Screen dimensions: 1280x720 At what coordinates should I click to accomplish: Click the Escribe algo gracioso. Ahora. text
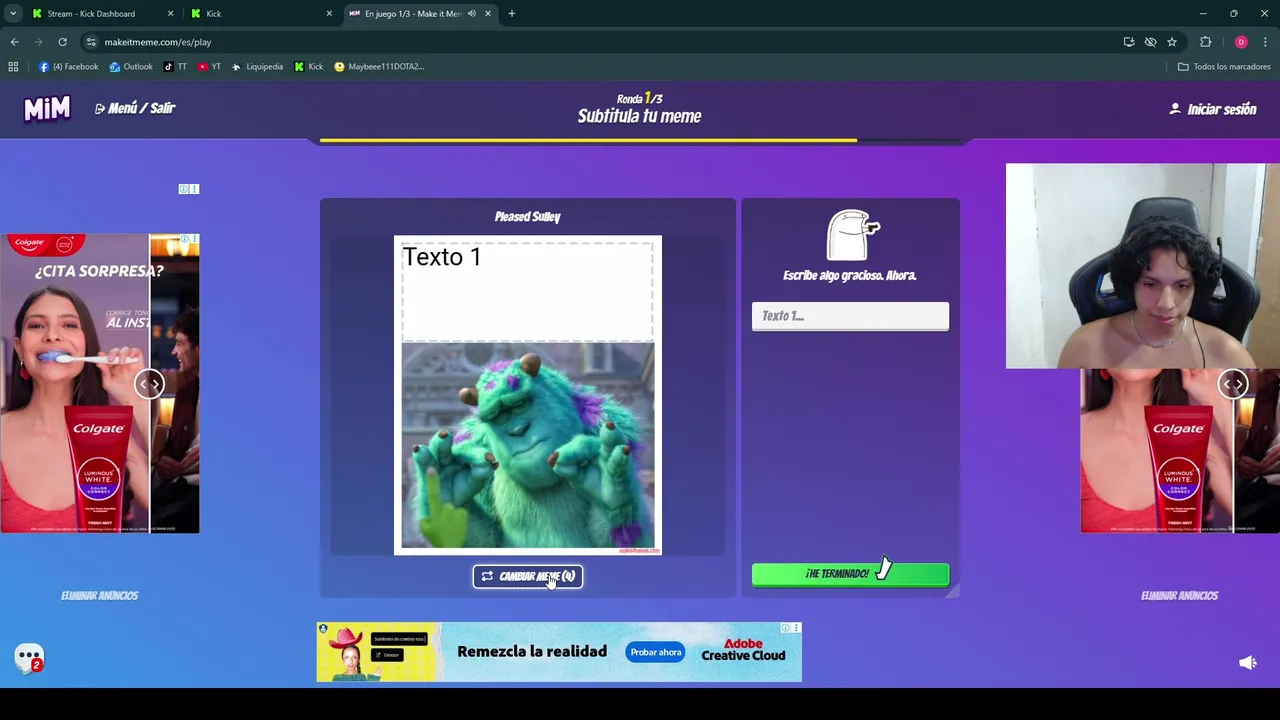click(850, 275)
